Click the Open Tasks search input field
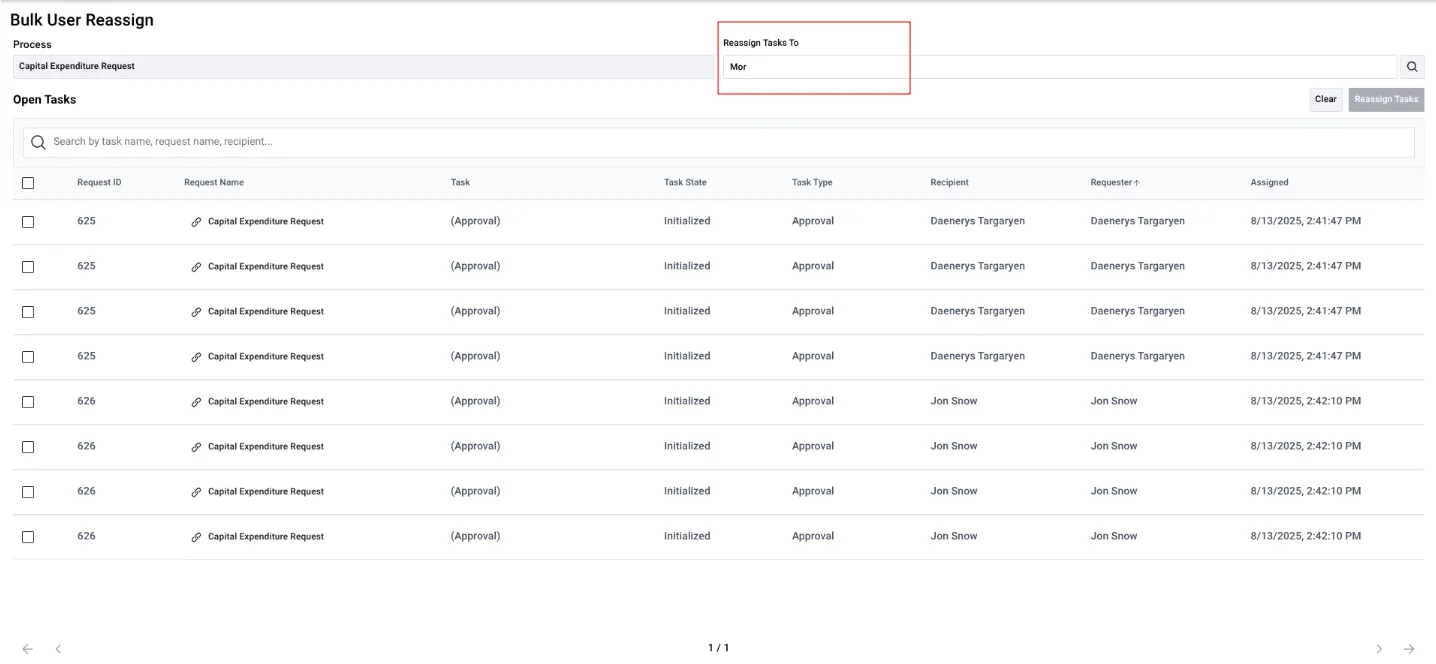Image resolution: width=1436 pixels, height=664 pixels. [400, 142]
